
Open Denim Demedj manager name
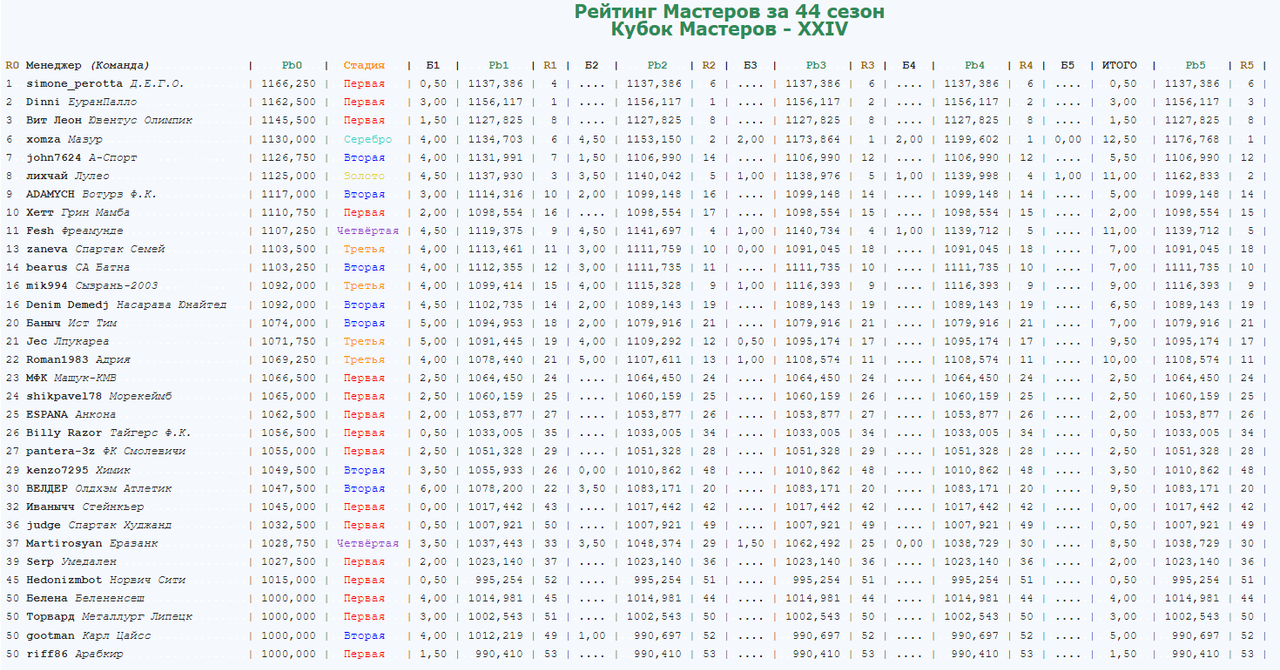pyautogui.click(x=68, y=304)
